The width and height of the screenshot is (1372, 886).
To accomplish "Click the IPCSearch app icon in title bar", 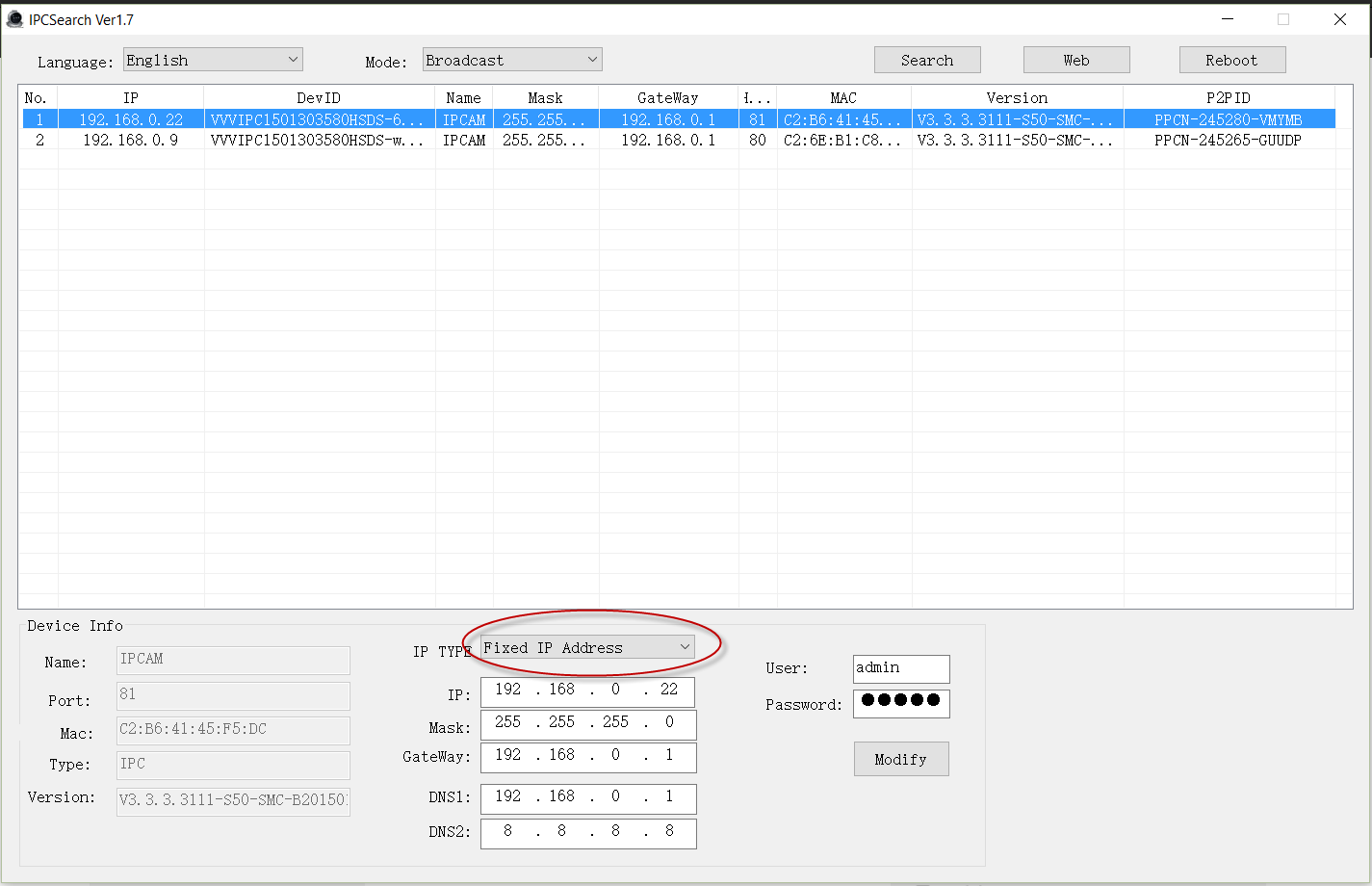I will (14, 19).
